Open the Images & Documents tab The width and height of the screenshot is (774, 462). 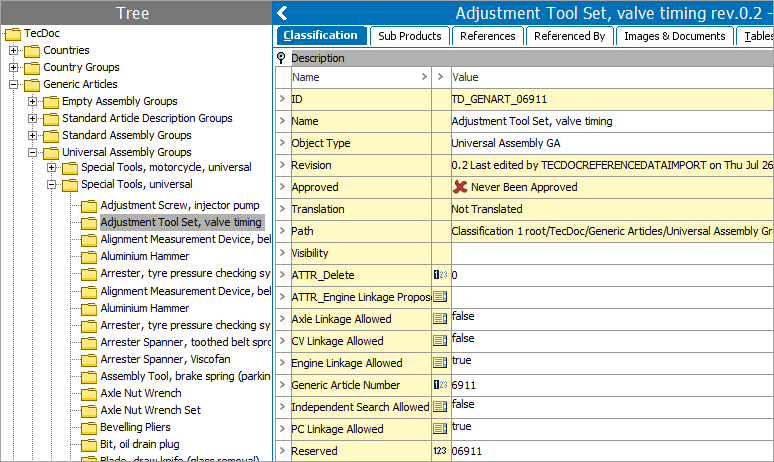pos(674,36)
